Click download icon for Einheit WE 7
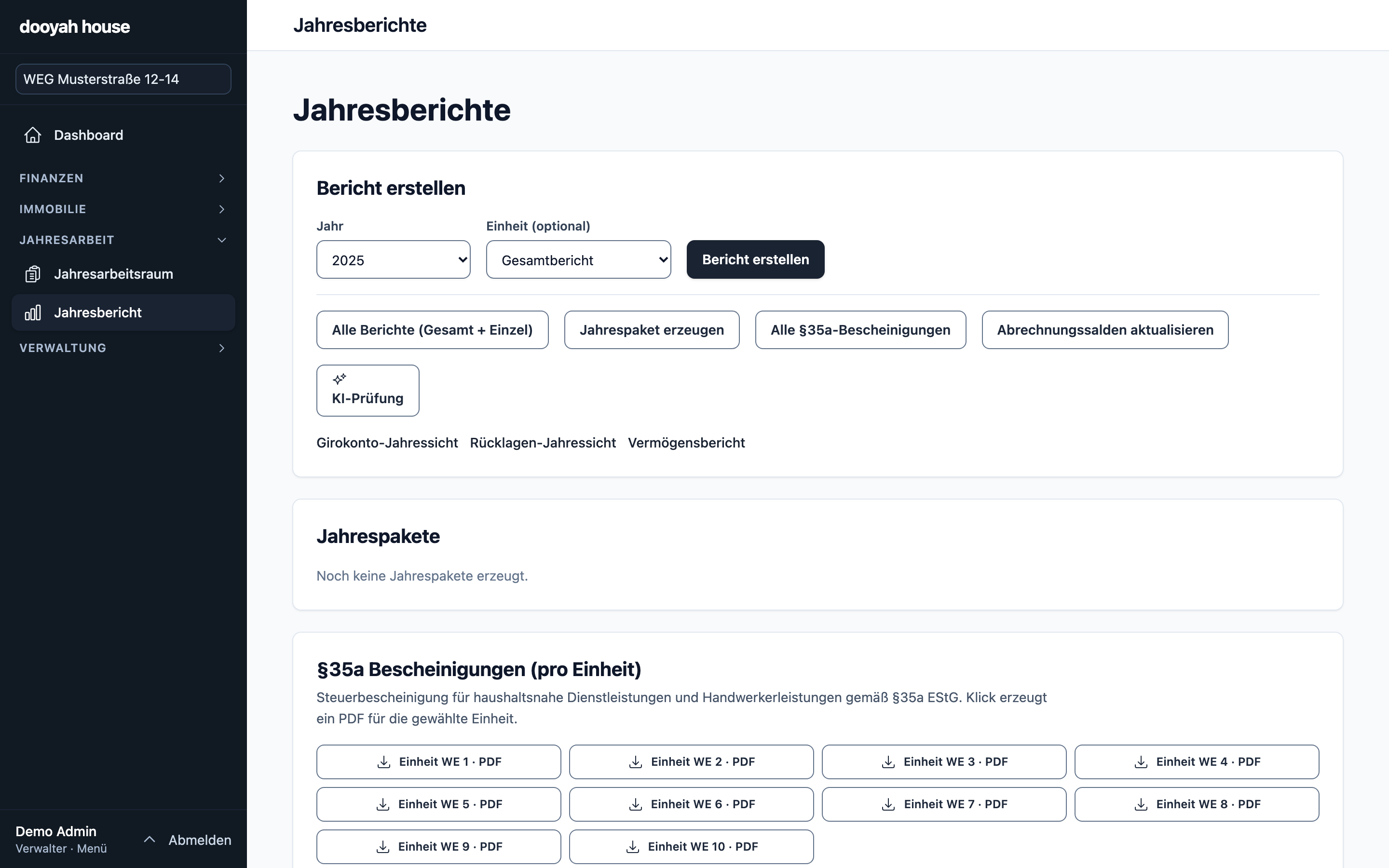1389x868 pixels. point(888,804)
